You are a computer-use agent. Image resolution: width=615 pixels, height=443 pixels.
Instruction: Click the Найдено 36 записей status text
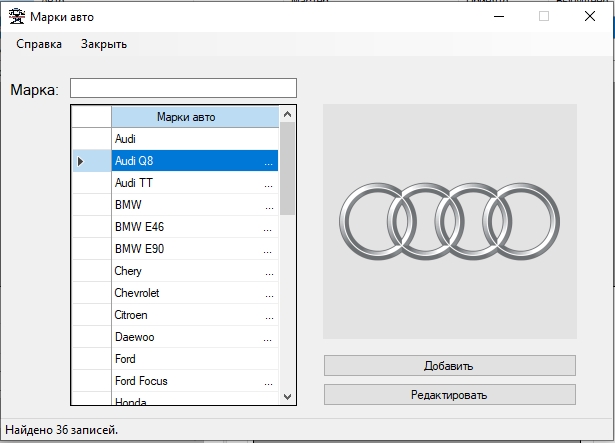coord(62,430)
